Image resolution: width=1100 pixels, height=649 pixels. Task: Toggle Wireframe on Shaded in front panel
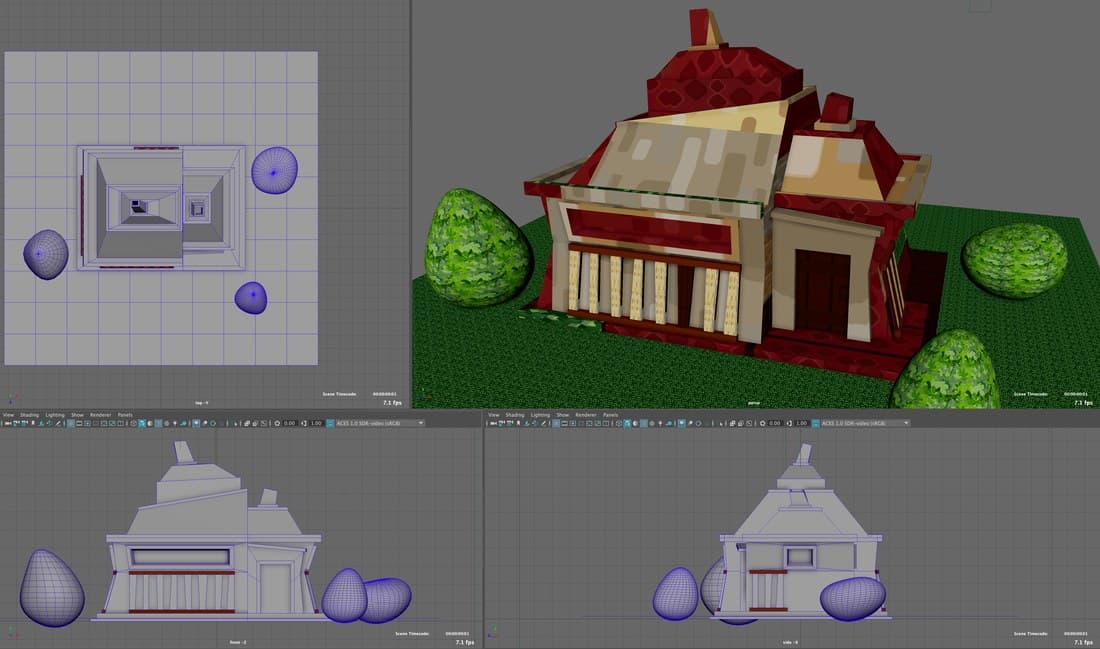click(x=159, y=423)
